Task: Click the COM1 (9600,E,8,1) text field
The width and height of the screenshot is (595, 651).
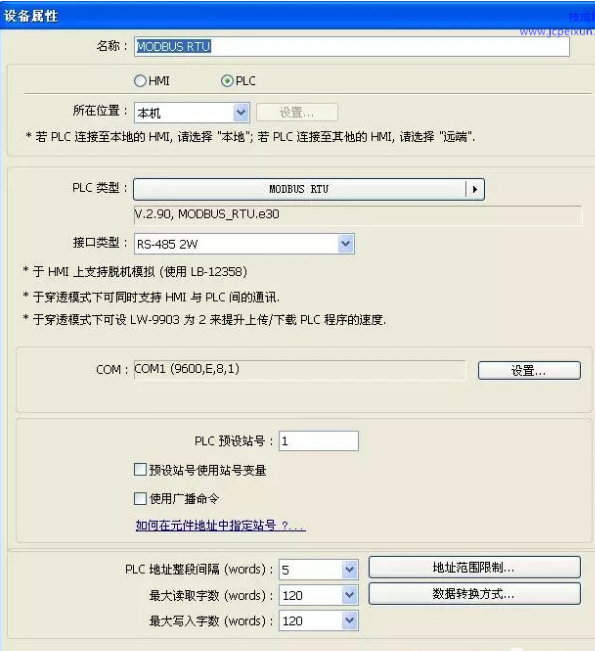Action: pyautogui.click(x=299, y=369)
